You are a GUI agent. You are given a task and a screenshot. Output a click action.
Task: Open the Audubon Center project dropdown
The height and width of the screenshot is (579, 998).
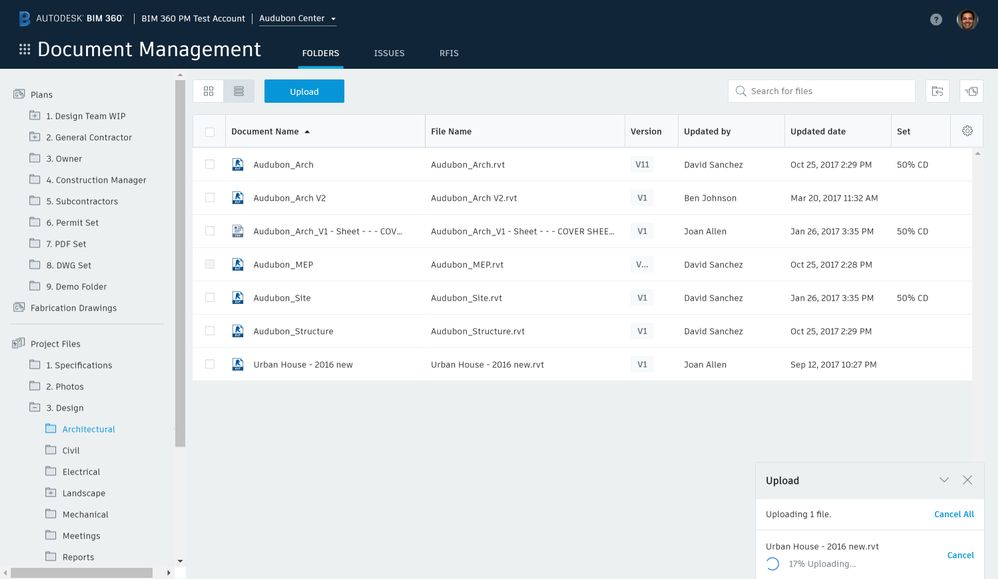click(297, 18)
